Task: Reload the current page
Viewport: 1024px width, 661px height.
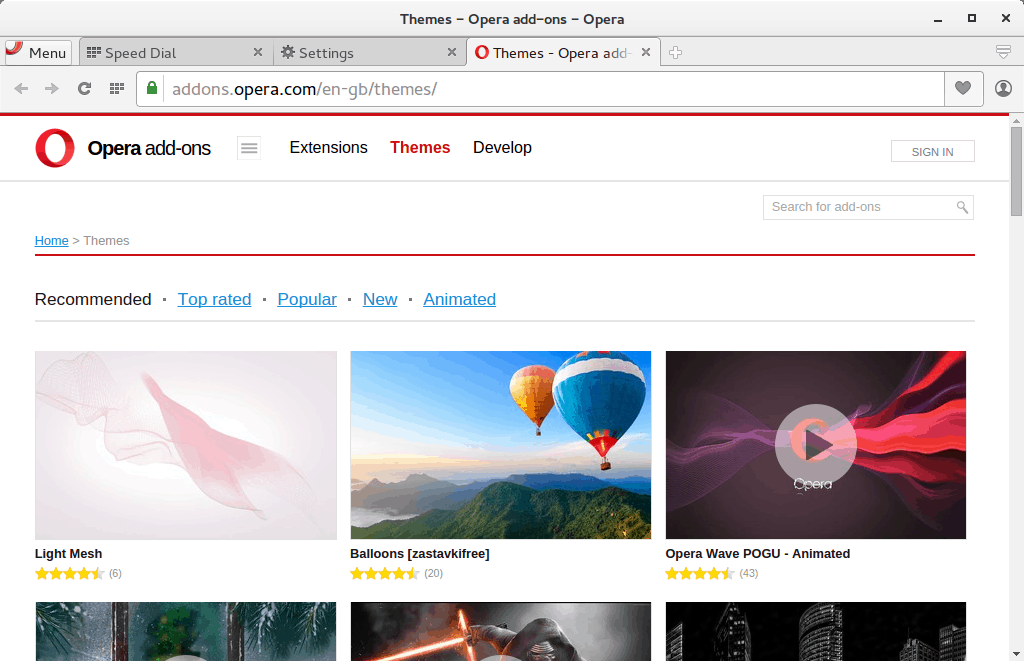Action: coord(84,88)
